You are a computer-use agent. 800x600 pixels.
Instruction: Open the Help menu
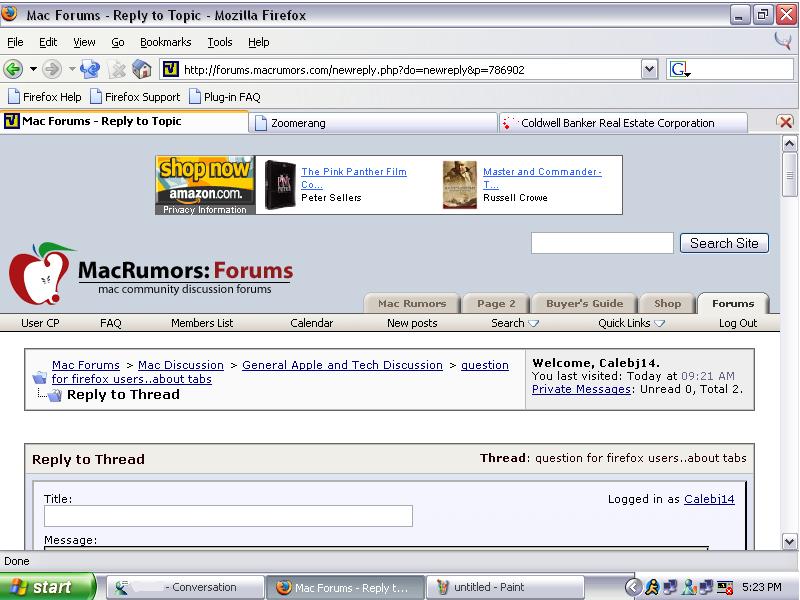[x=259, y=42]
